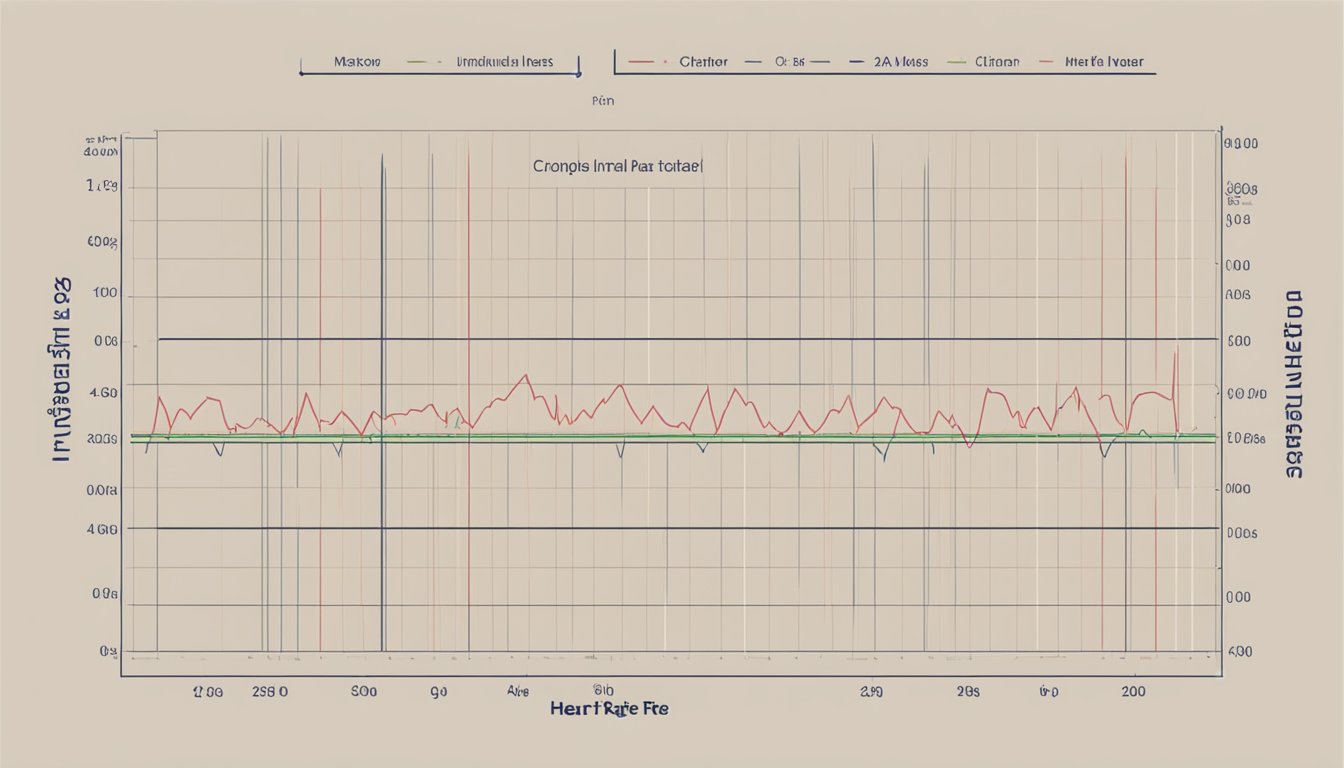Toggle the Charter series visibility
This screenshot has width=1344, height=768.
pyautogui.click(x=702, y=60)
